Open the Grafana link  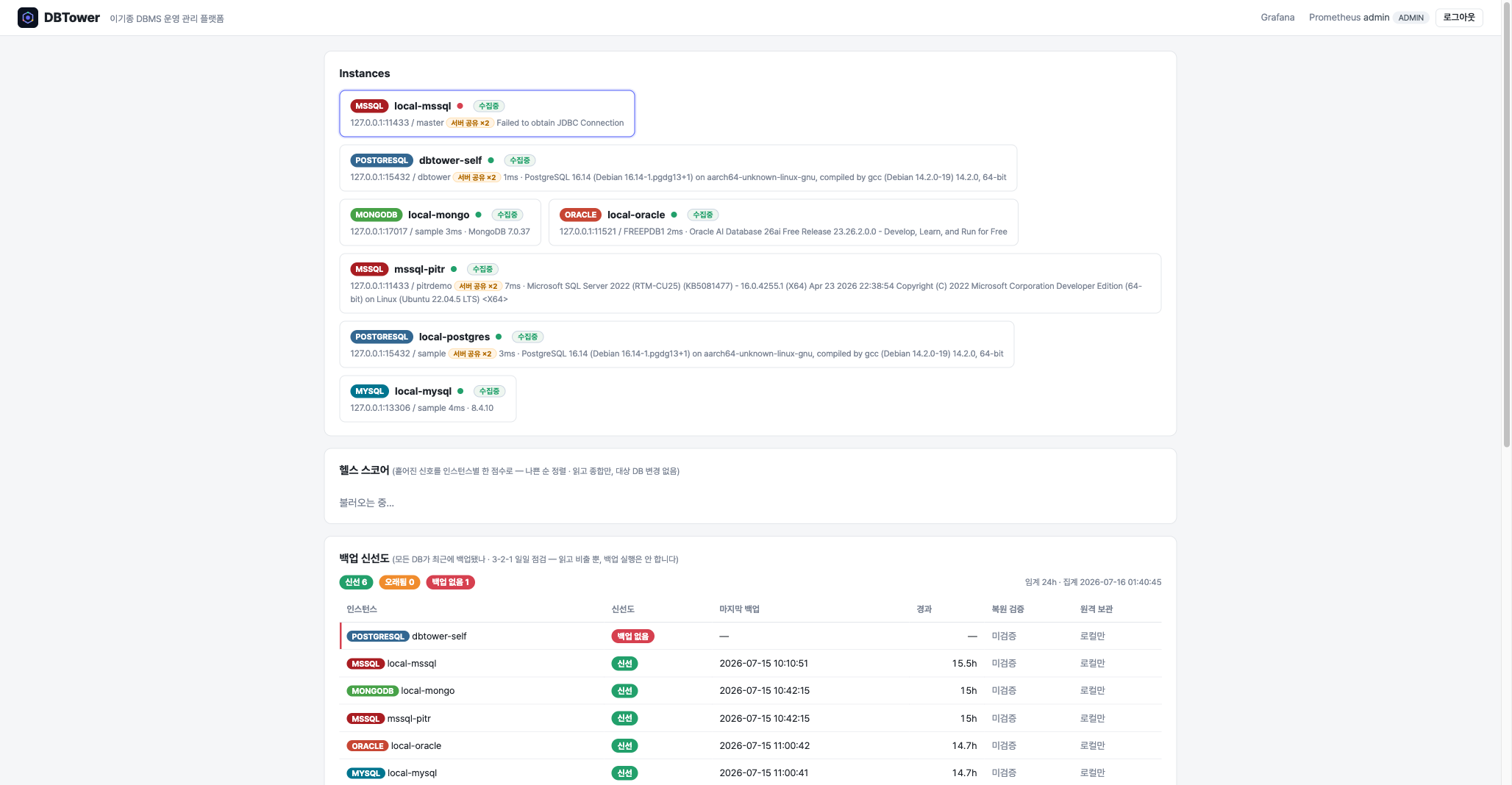(x=1277, y=18)
